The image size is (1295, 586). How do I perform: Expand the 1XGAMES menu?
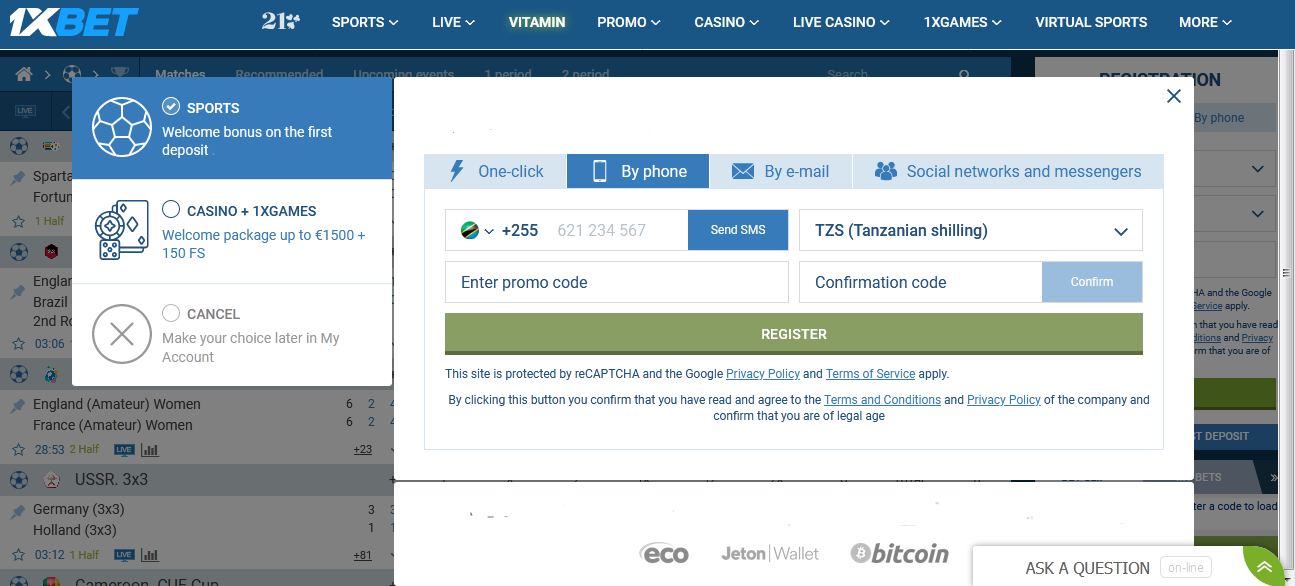click(963, 22)
